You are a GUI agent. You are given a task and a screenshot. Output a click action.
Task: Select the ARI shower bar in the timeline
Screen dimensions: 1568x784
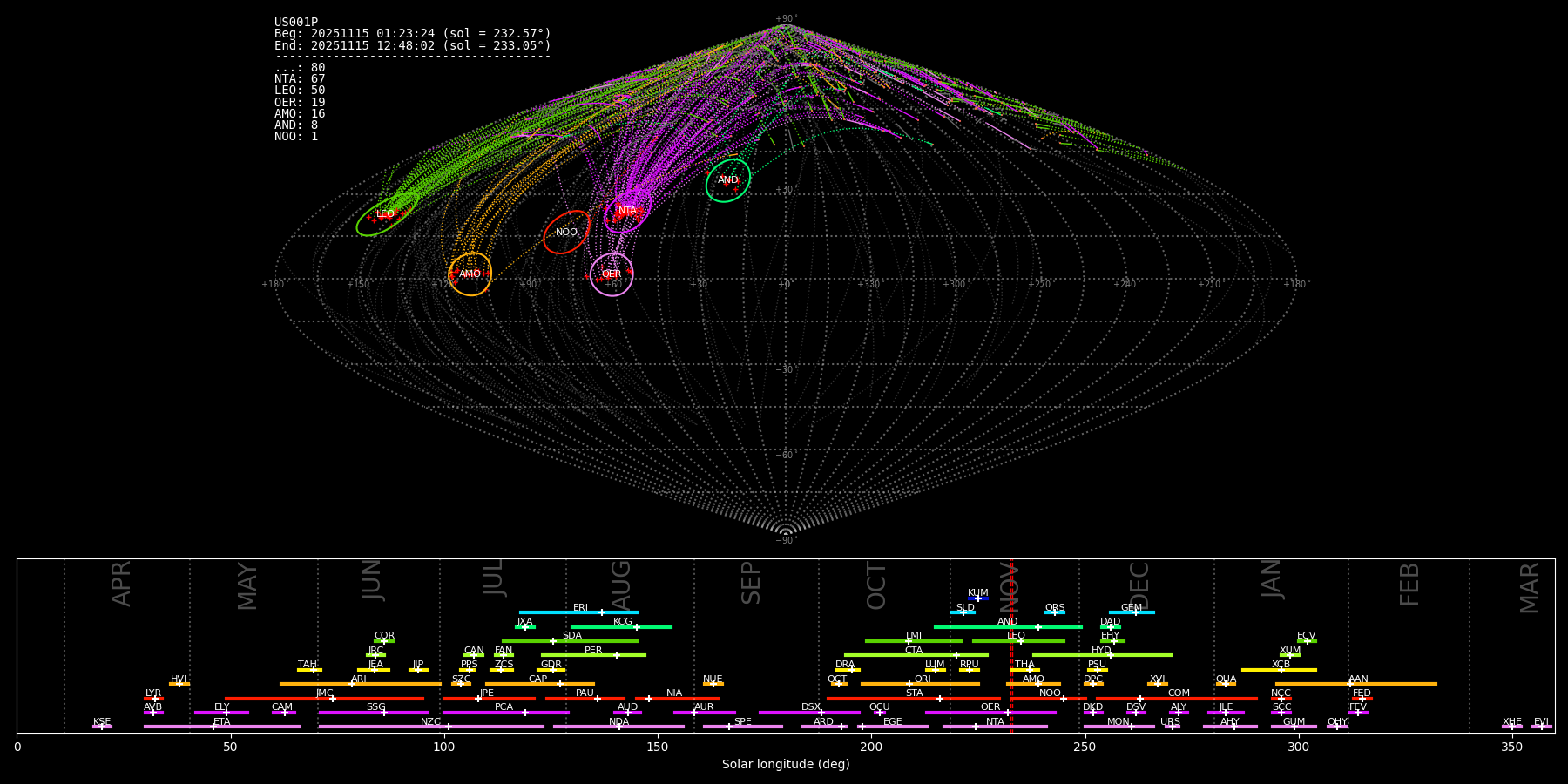pyautogui.click(x=360, y=684)
